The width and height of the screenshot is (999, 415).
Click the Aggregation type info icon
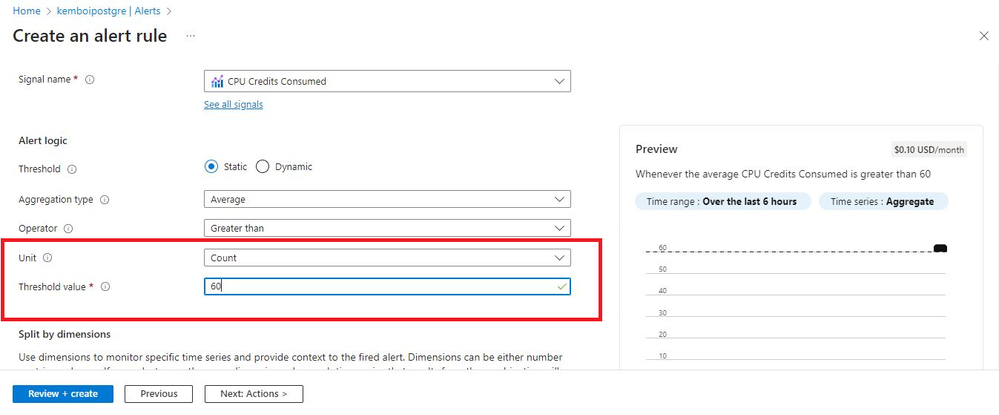click(x=104, y=200)
